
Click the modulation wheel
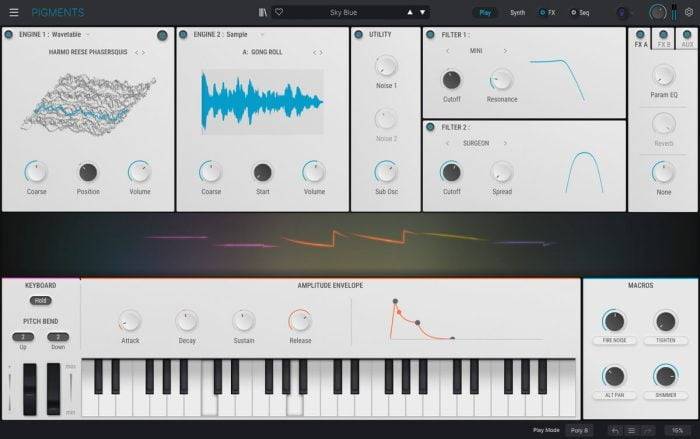click(53, 389)
